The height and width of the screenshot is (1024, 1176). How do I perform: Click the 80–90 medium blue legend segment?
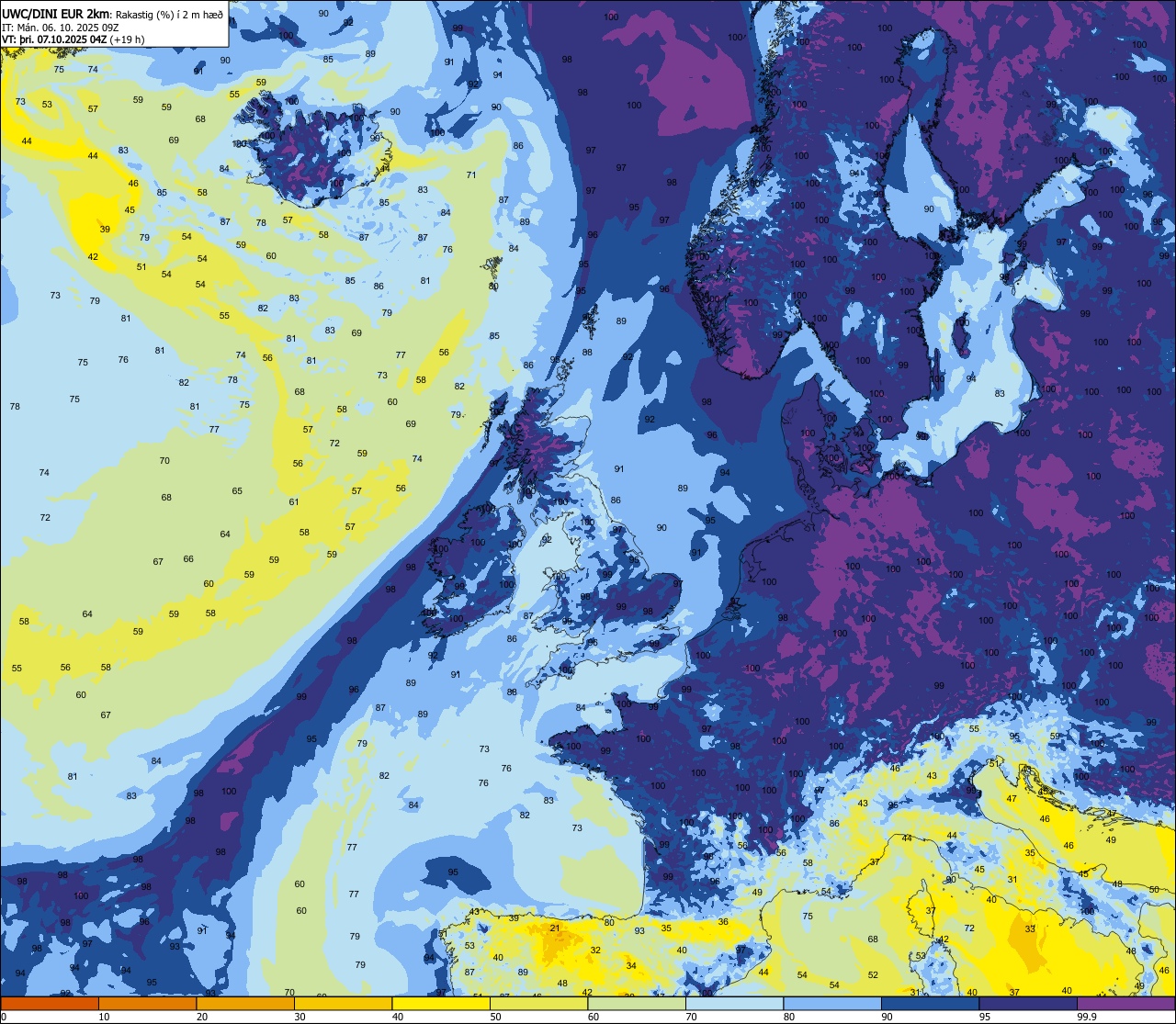tap(832, 1003)
